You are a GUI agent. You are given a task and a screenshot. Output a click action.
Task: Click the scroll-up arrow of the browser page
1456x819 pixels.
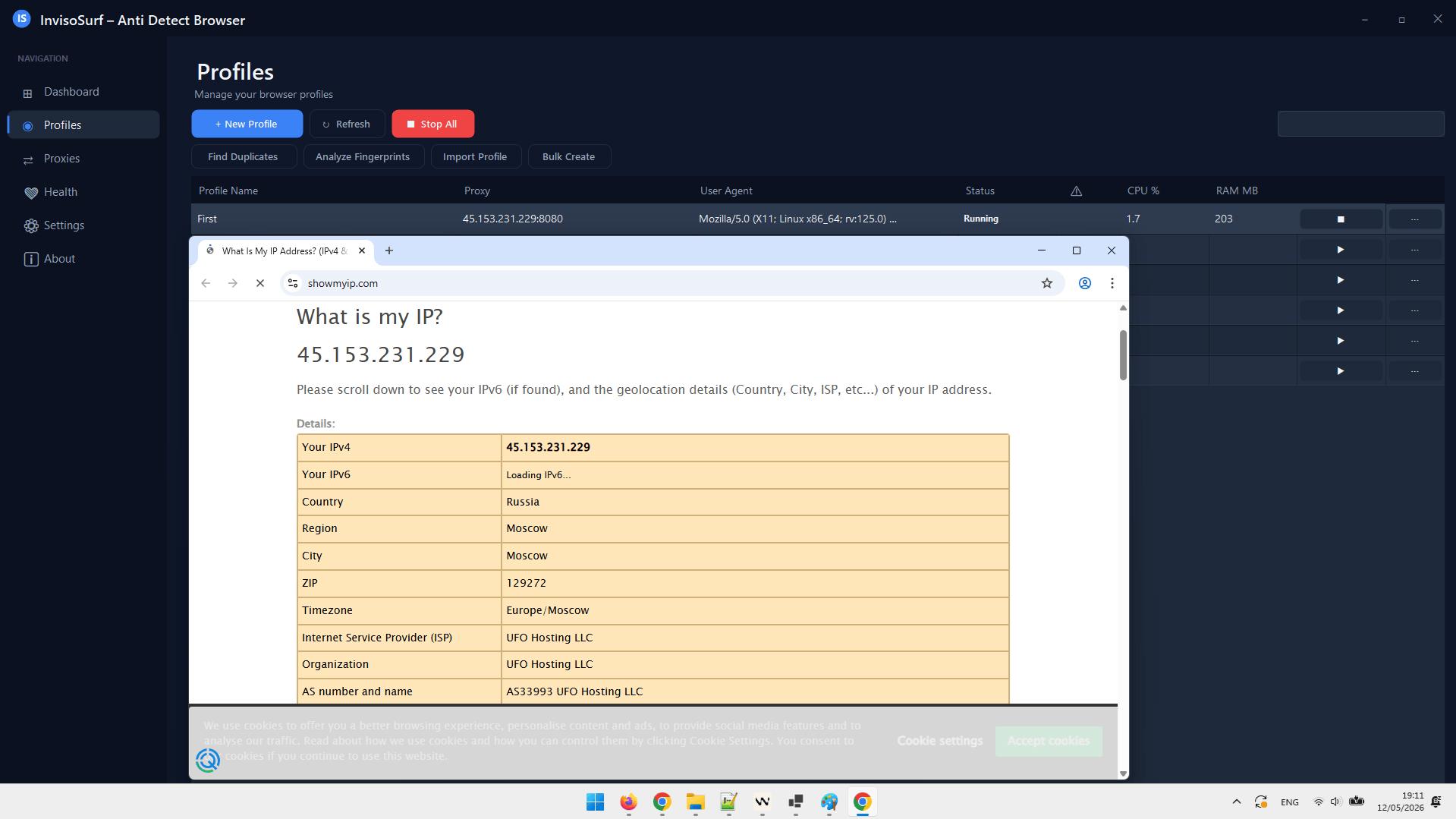pos(1123,308)
